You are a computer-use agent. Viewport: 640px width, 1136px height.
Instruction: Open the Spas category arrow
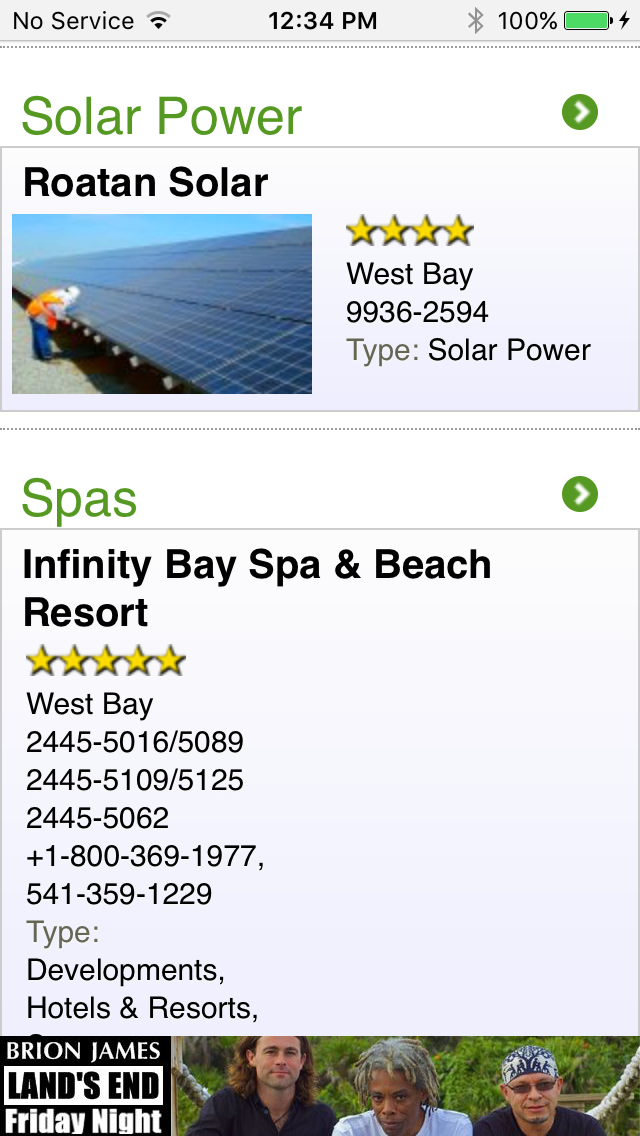[580, 494]
